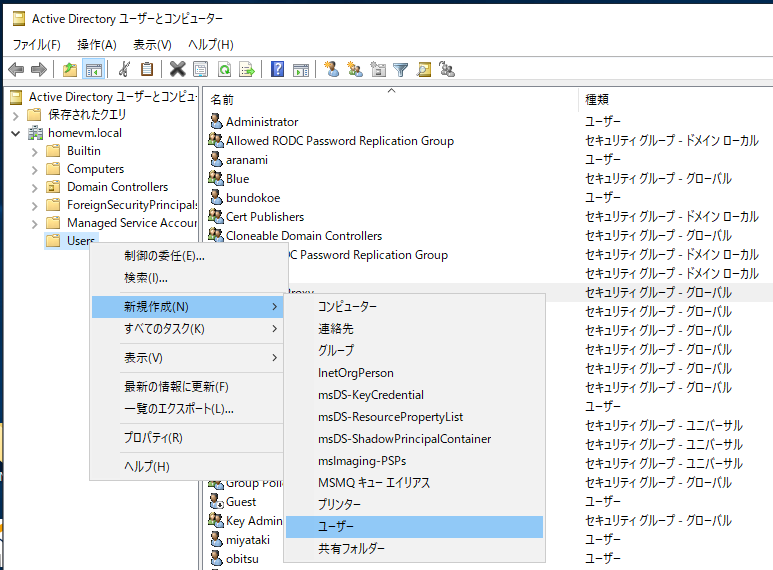
Task: Click the Guest user icon in list
Action: pyautogui.click(x=216, y=501)
